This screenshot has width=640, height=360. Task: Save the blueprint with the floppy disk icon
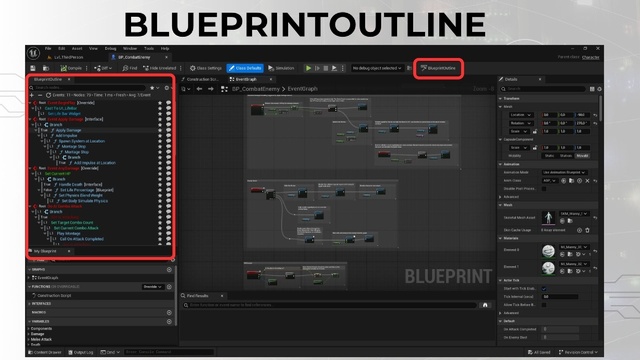click(x=33, y=68)
